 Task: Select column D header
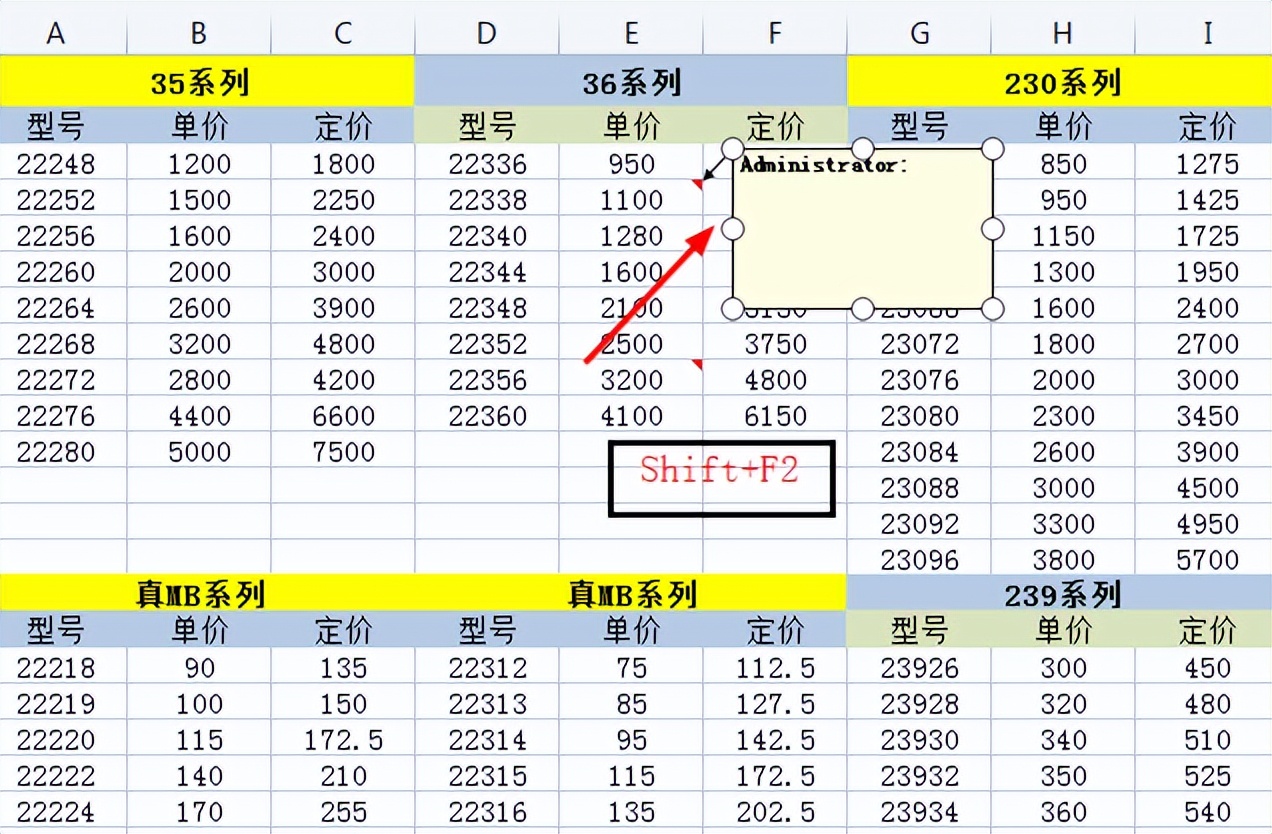[487, 34]
